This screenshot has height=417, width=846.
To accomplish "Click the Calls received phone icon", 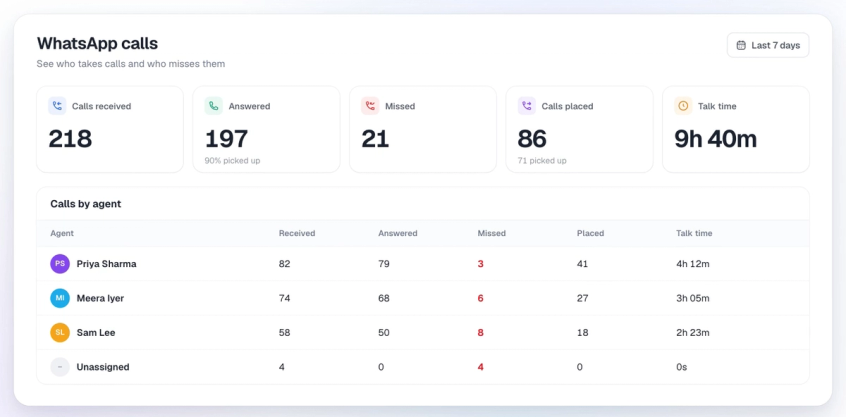I will 57,106.
